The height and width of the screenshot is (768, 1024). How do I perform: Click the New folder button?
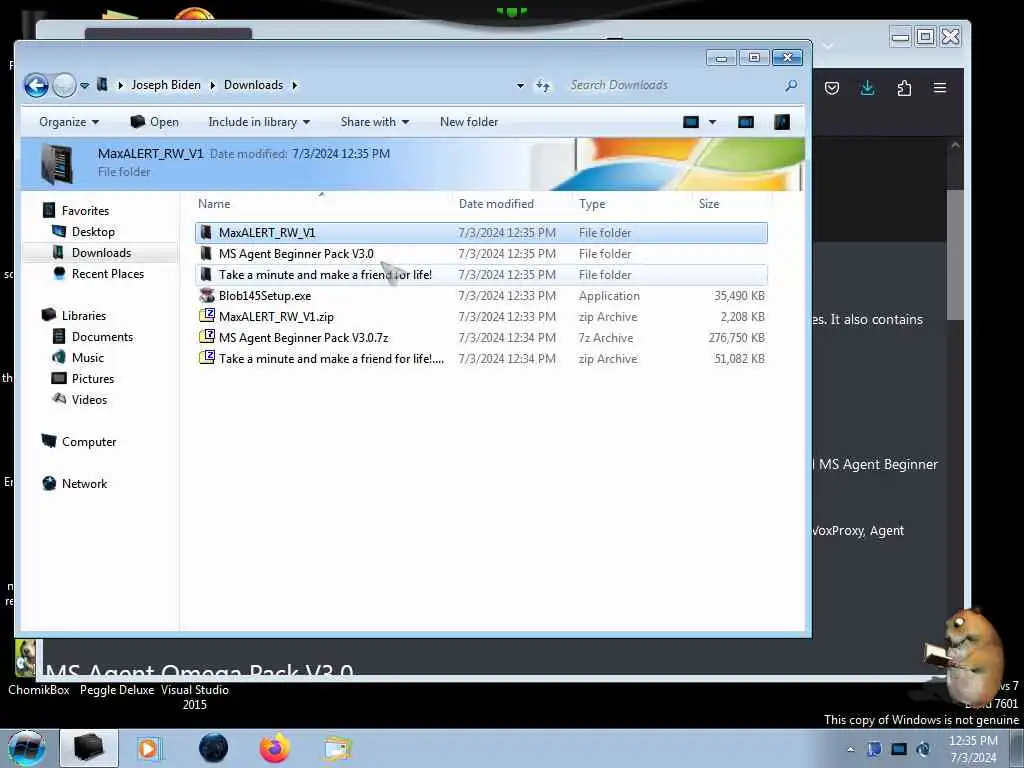point(469,122)
